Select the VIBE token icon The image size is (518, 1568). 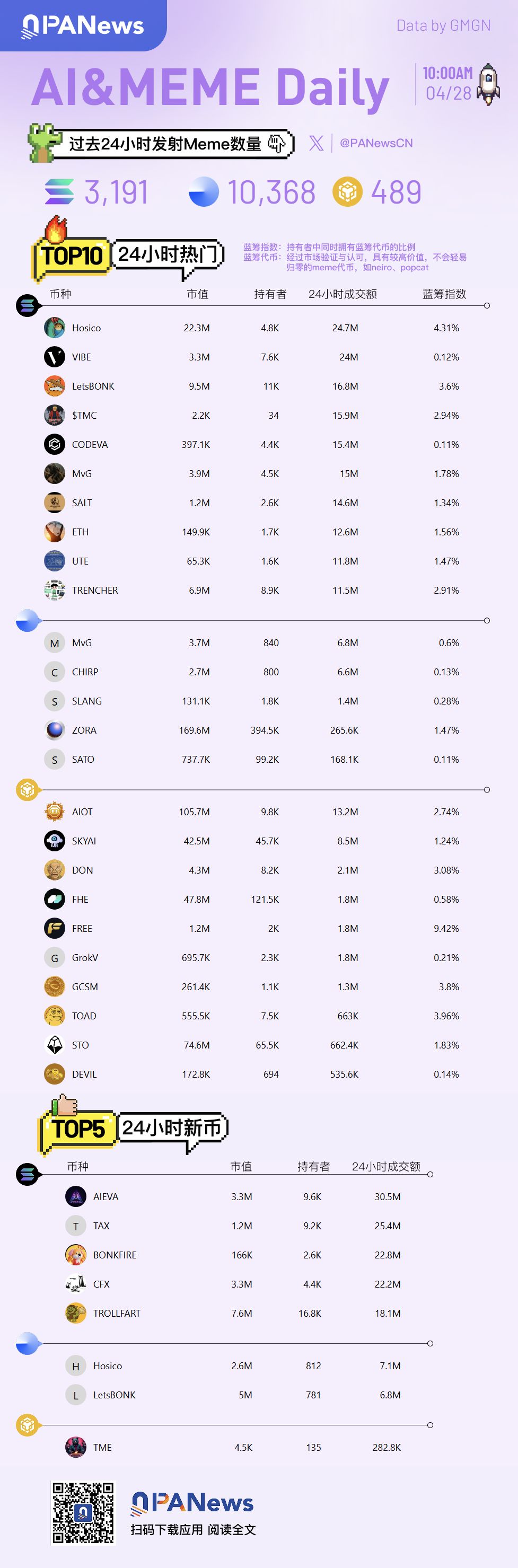pyautogui.click(x=55, y=357)
